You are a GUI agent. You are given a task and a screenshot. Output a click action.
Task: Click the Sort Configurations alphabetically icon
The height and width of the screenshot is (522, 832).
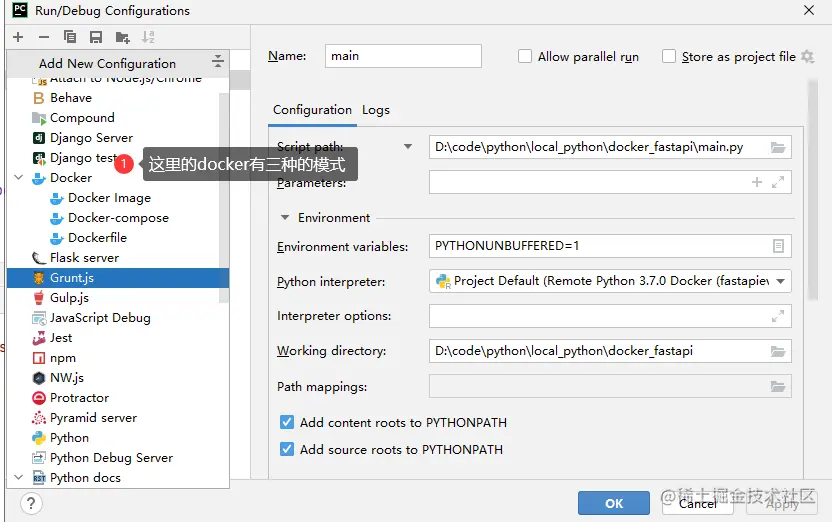(148, 37)
